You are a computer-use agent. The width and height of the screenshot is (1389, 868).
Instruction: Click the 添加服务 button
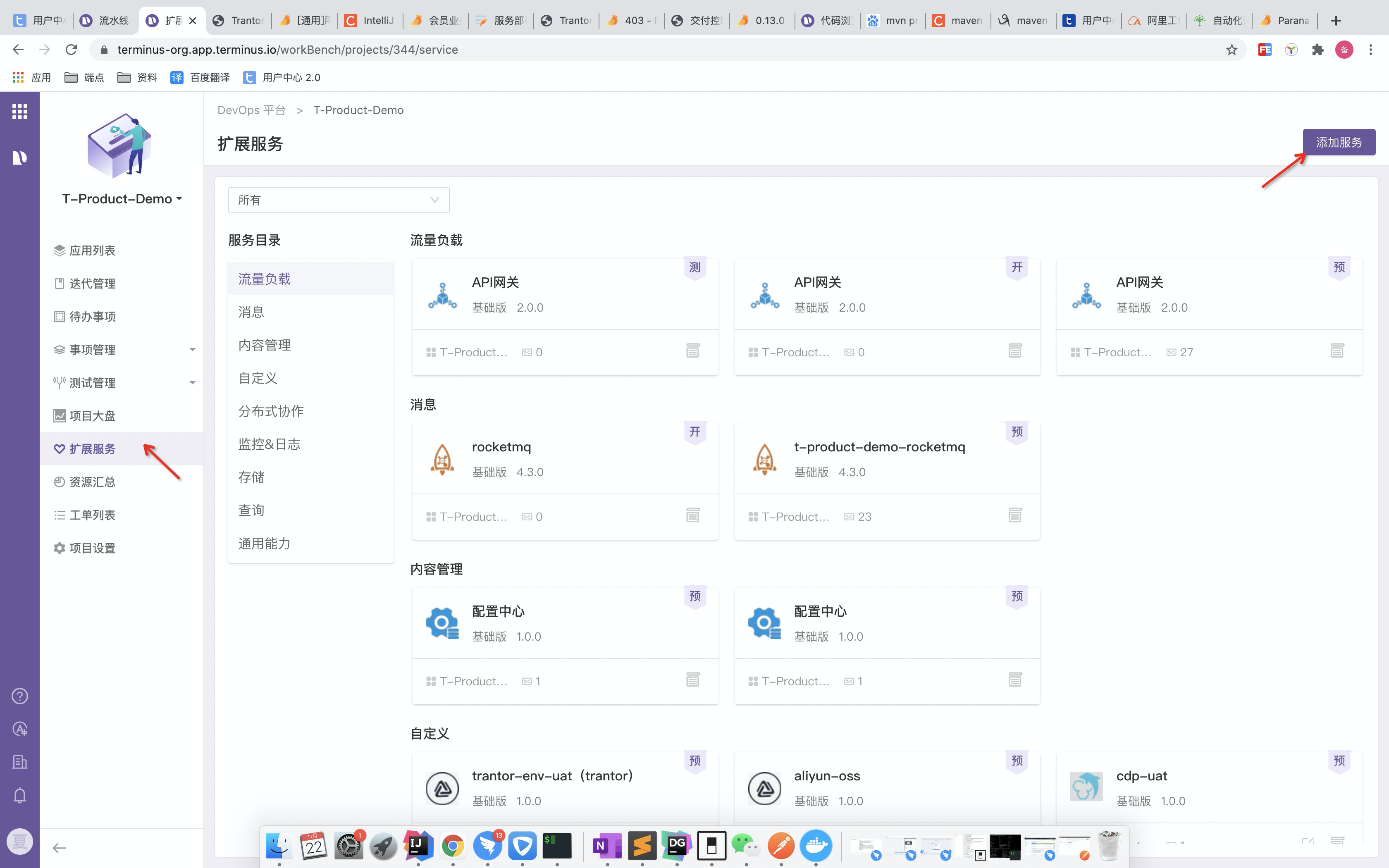pyautogui.click(x=1339, y=142)
